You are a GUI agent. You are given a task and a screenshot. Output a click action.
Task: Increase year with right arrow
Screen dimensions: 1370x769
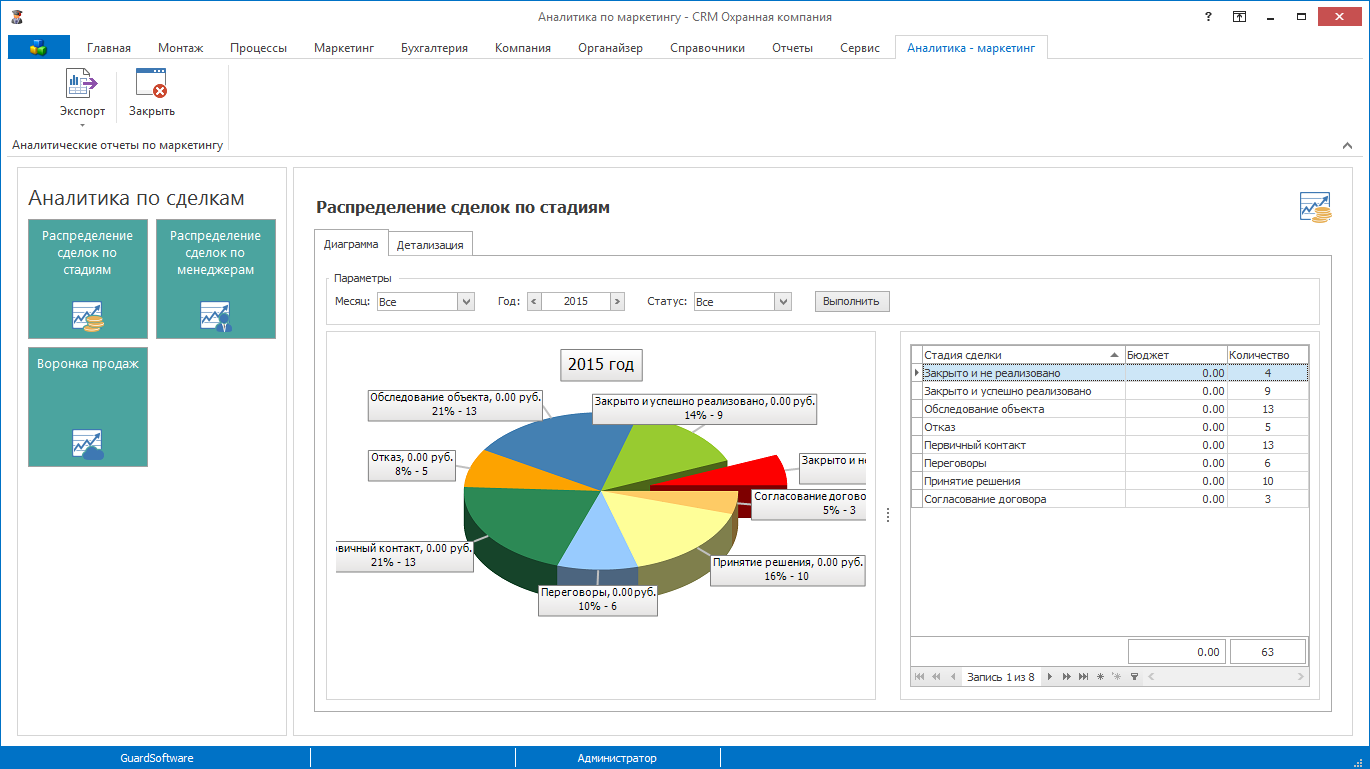pos(617,301)
